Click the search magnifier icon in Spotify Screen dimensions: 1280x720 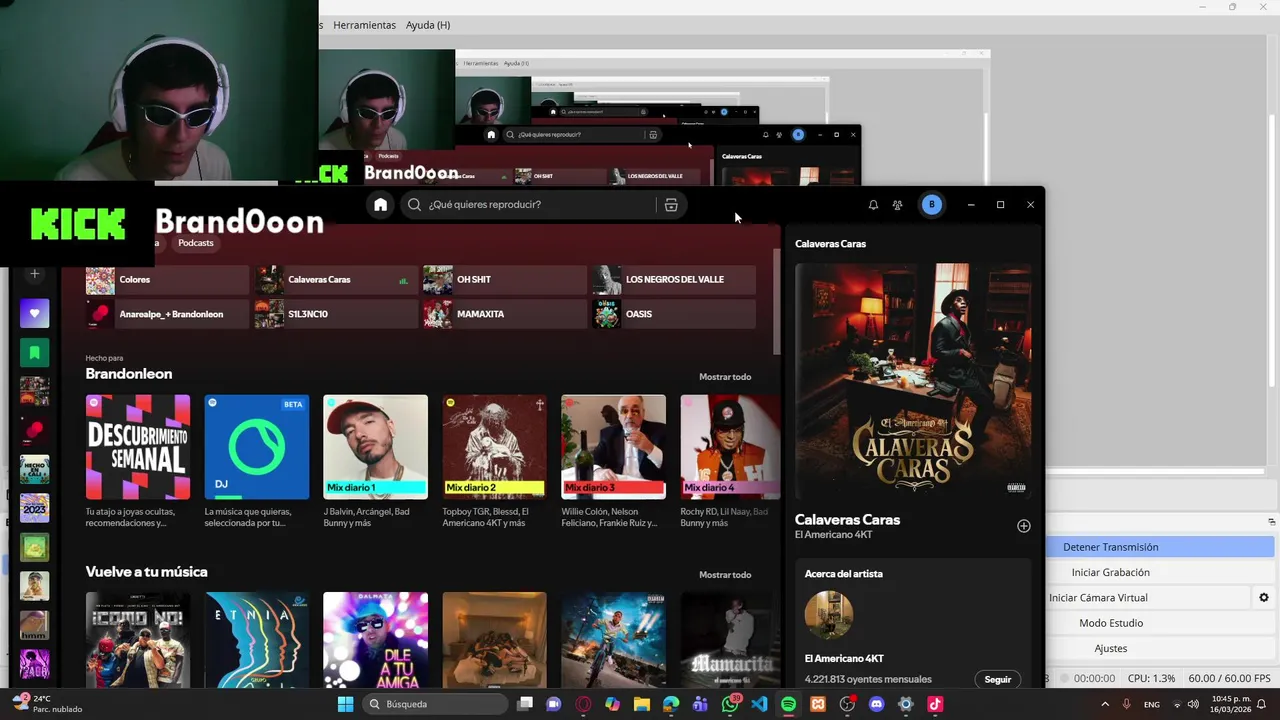415,205
